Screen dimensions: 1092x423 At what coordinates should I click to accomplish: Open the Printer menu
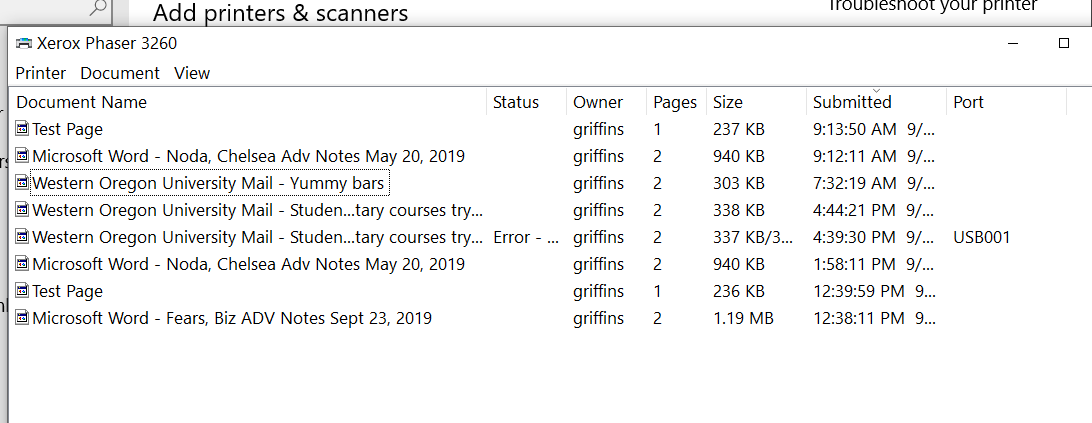pos(41,73)
